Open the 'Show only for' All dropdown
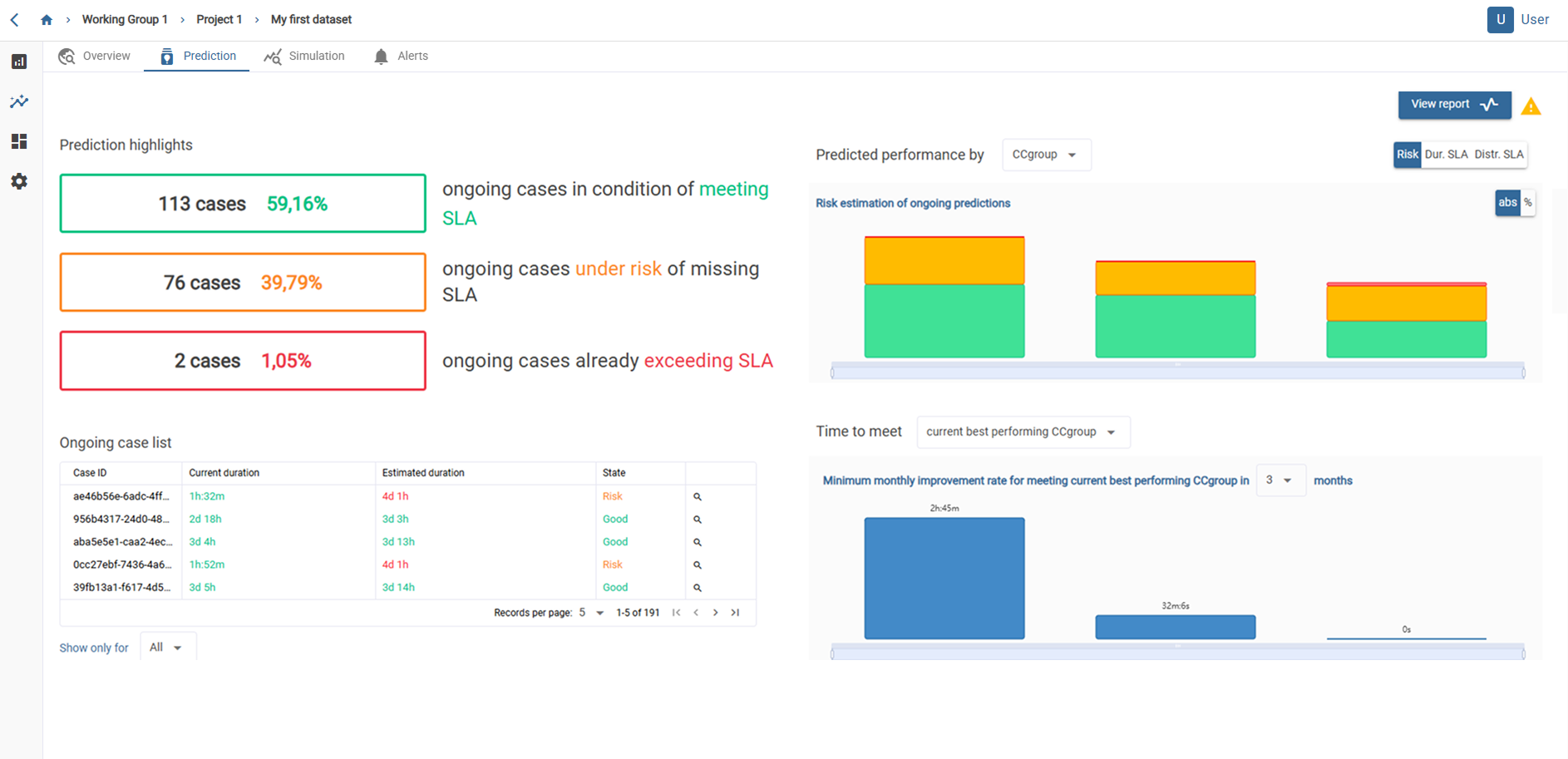 point(167,648)
